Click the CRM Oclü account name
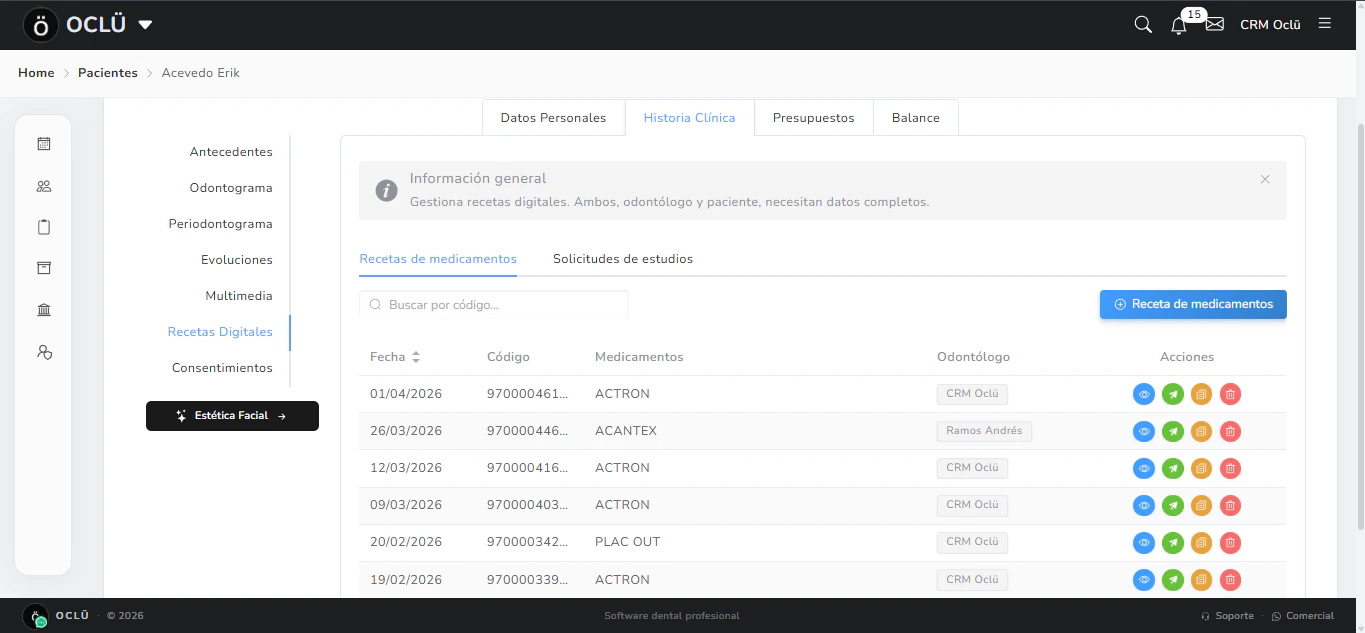 1270,25
